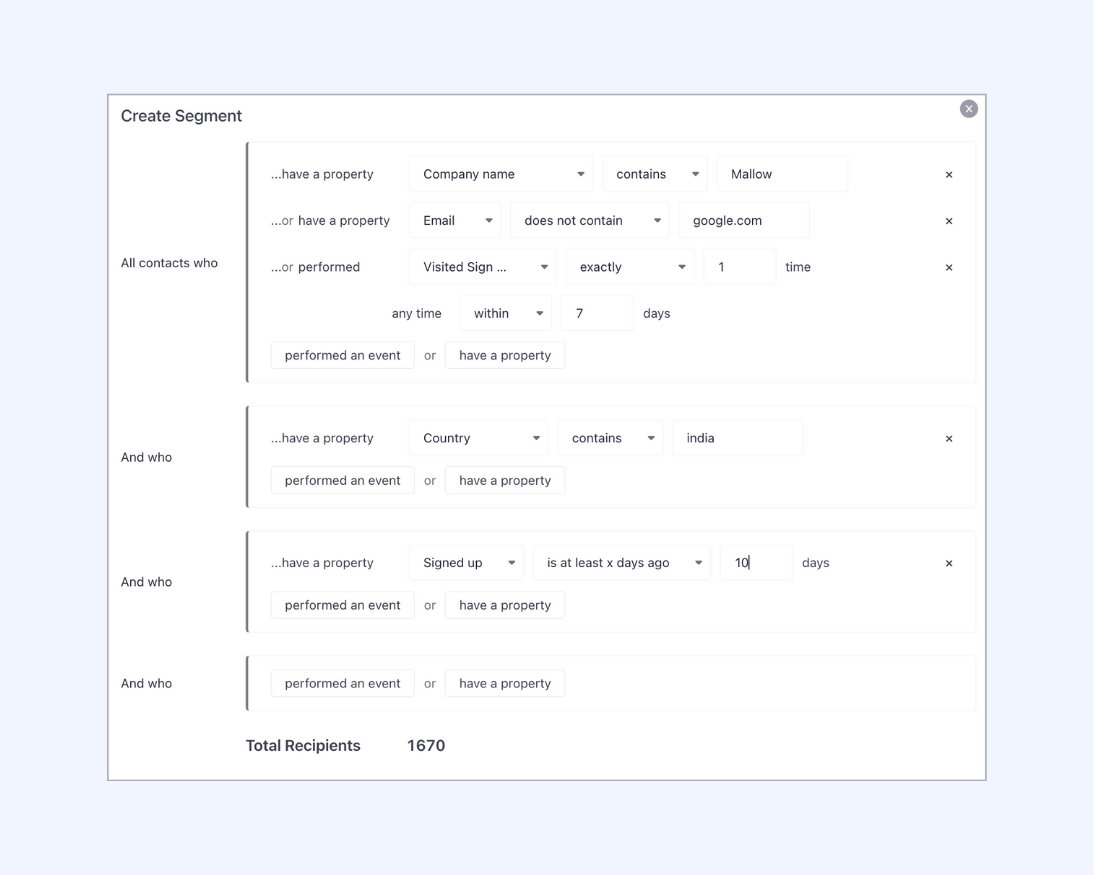Click the 7 days number field

point(597,313)
